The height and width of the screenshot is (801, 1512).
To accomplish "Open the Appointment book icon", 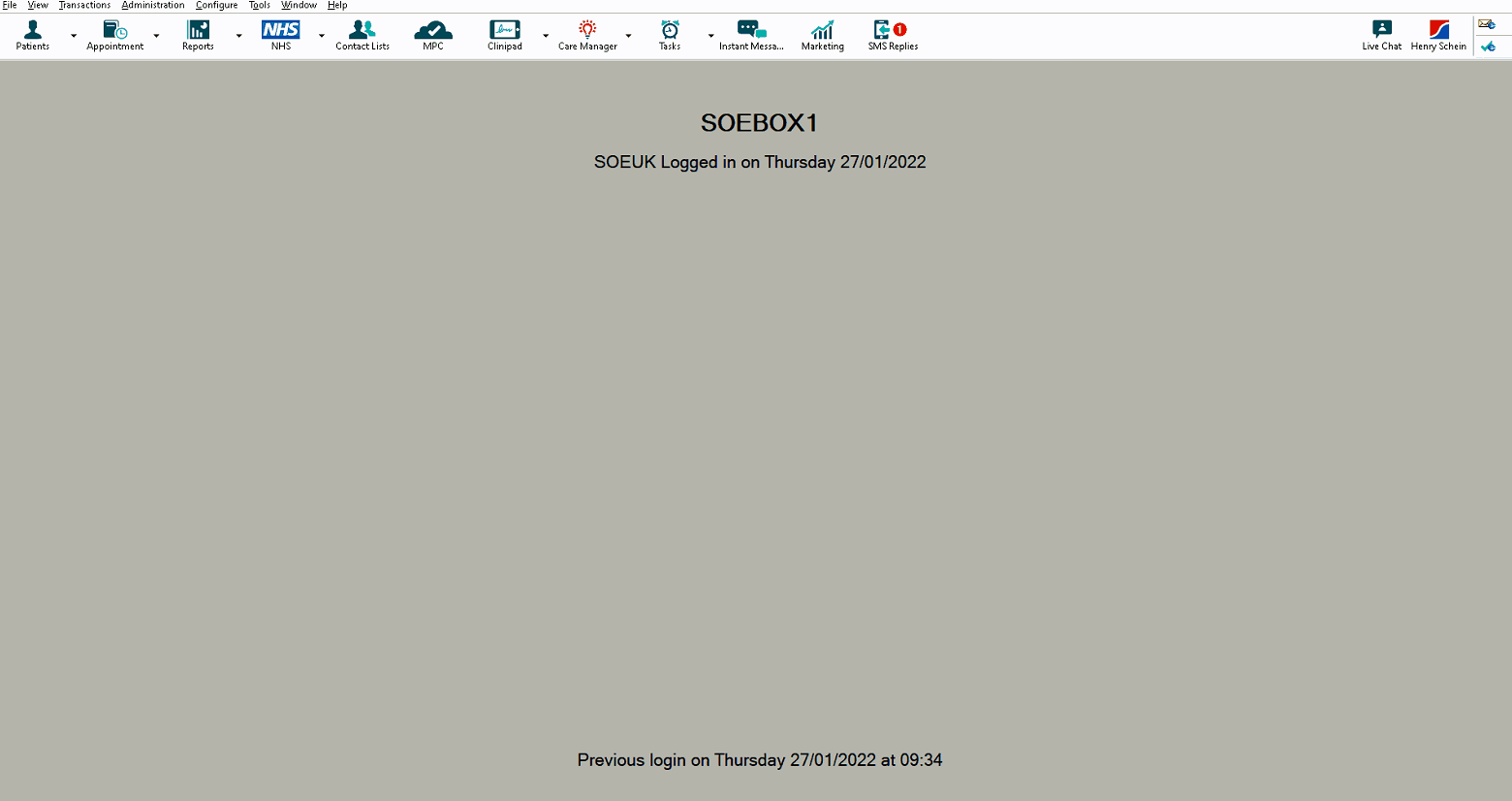I will click(x=113, y=32).
